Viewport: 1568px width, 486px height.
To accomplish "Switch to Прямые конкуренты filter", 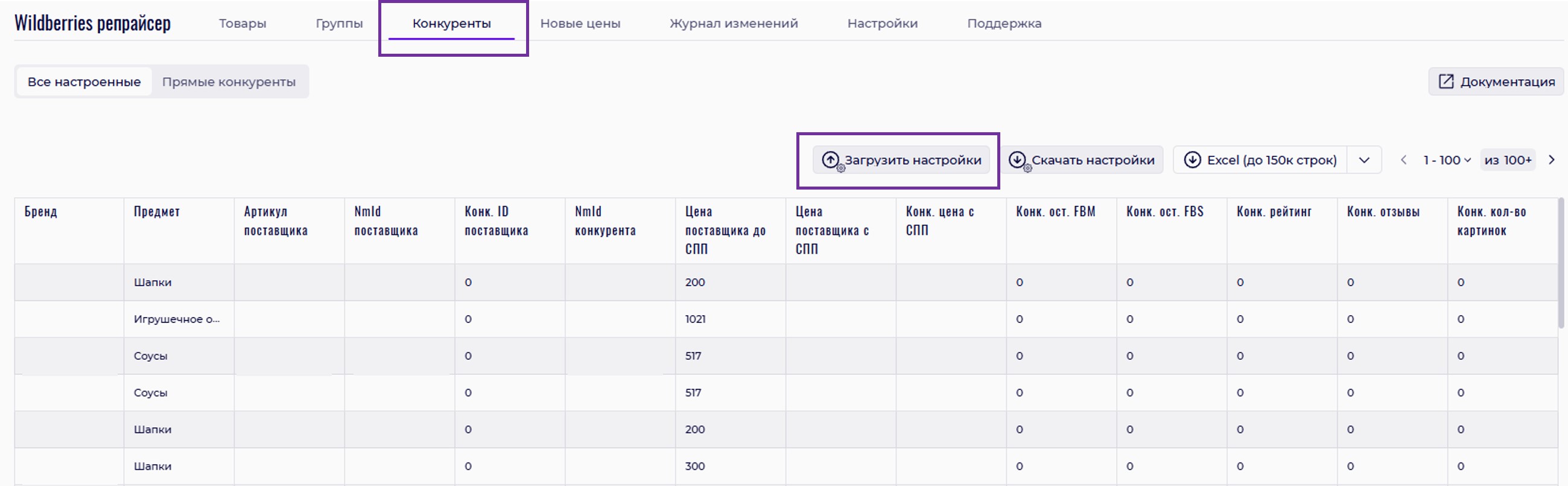I will point(229,82).
